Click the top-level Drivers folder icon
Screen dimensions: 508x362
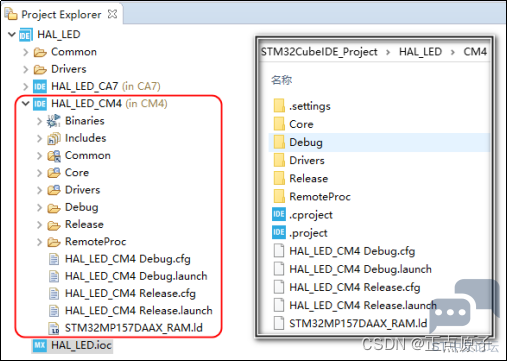tap(40, 69)
